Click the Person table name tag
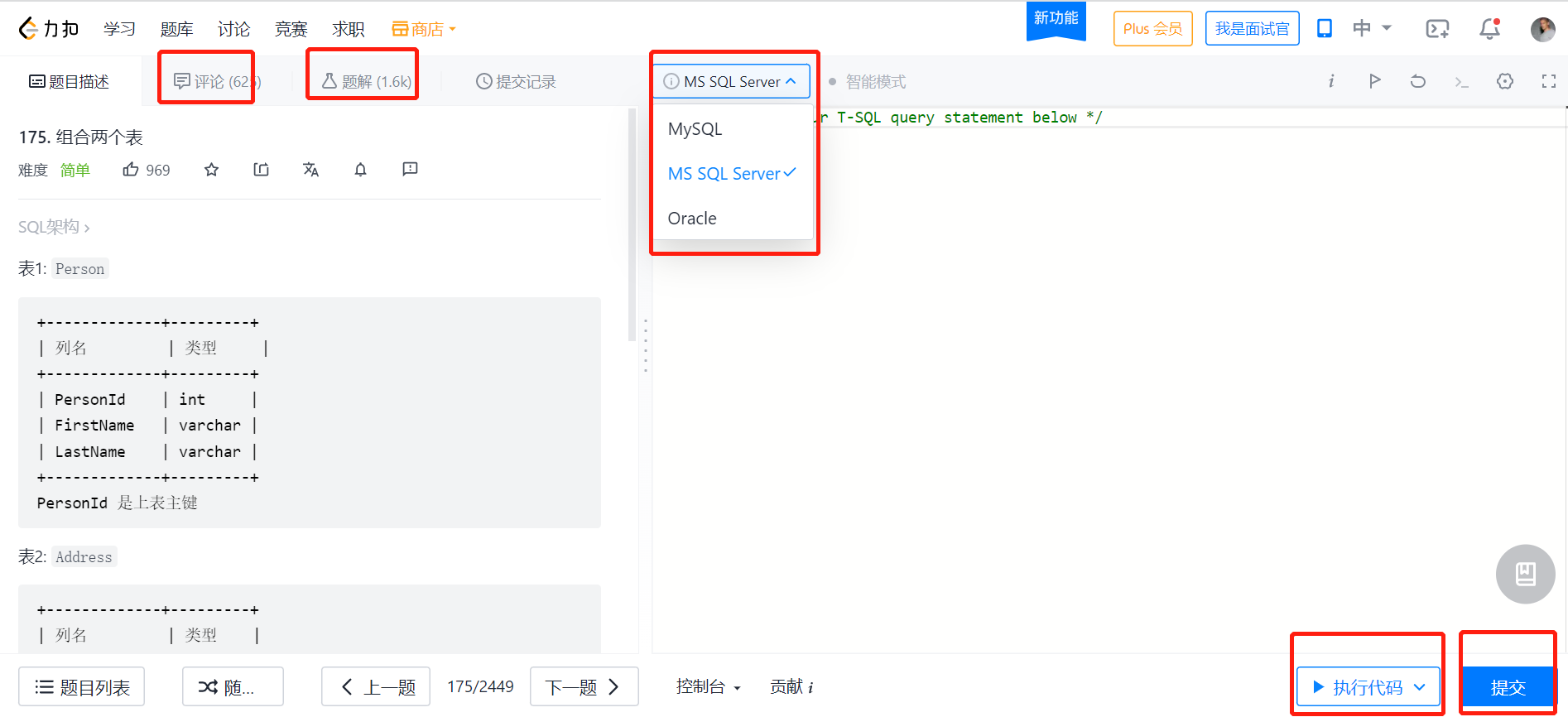Screen dimensions: 1568x717 79,269
